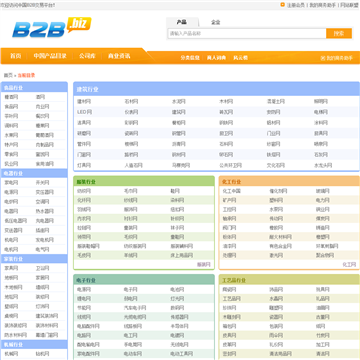The image size is (360, 360).
Task: Click 化工网 at the 化工行业 panel bottom
Action: 349,265
